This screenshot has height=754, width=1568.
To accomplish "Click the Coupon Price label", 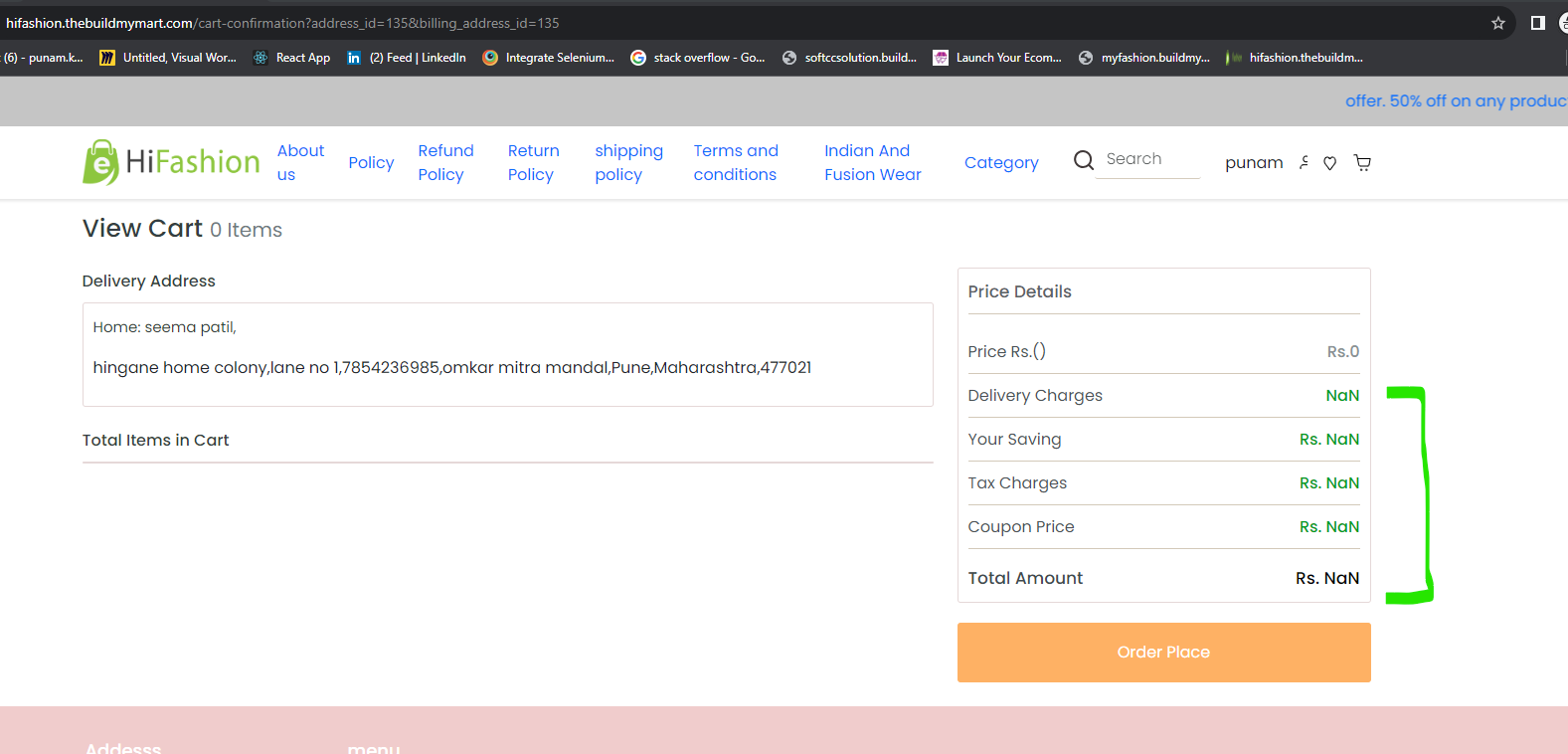I will pos(1021,526).
